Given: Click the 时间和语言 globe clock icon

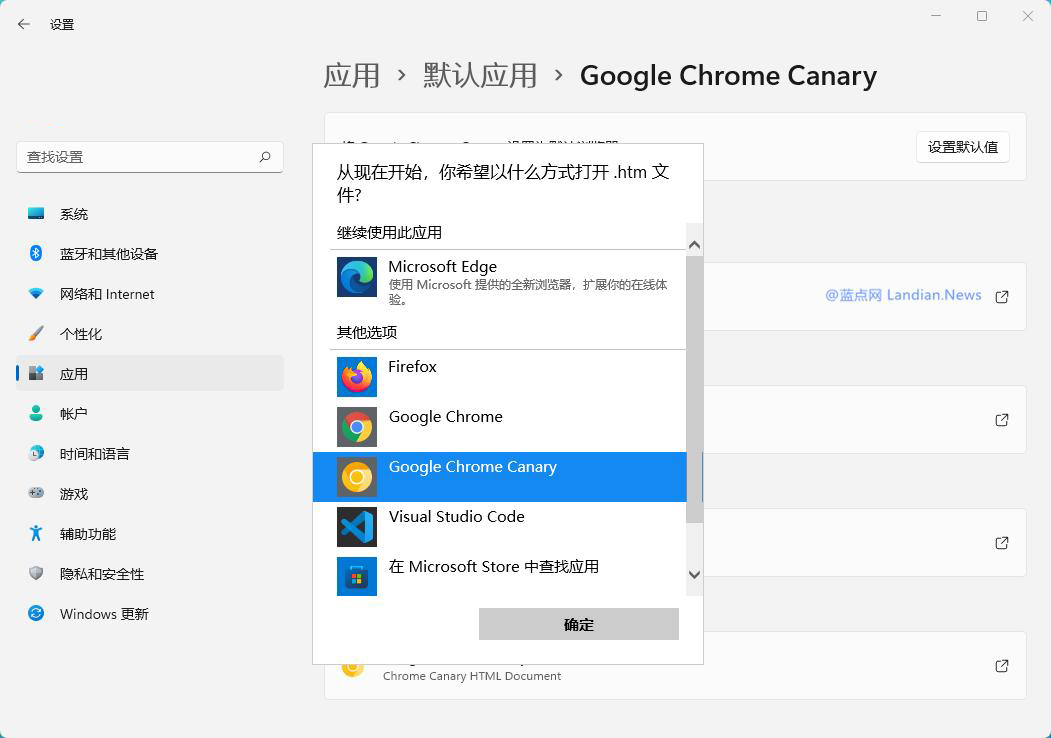Looking at the screenshot, I should [x=36, y=453].
